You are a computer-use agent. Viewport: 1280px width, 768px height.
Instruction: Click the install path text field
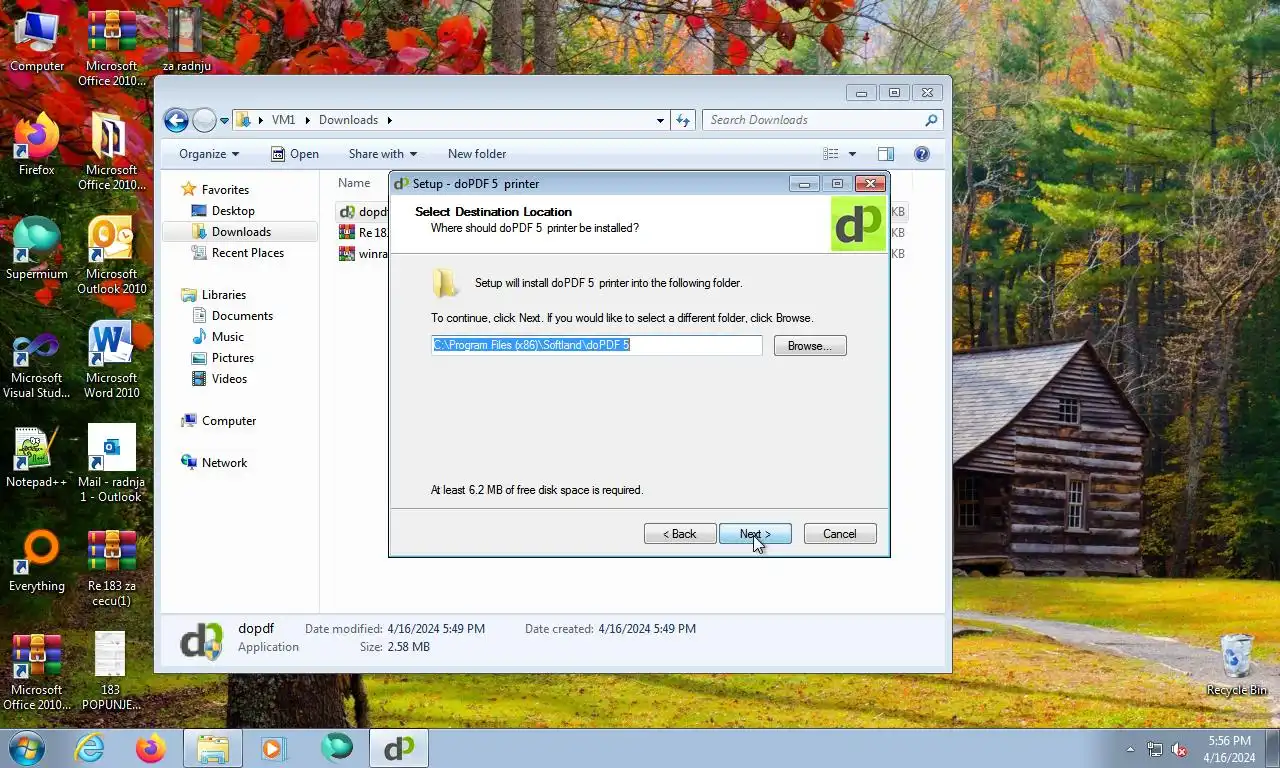click(597, 345)
